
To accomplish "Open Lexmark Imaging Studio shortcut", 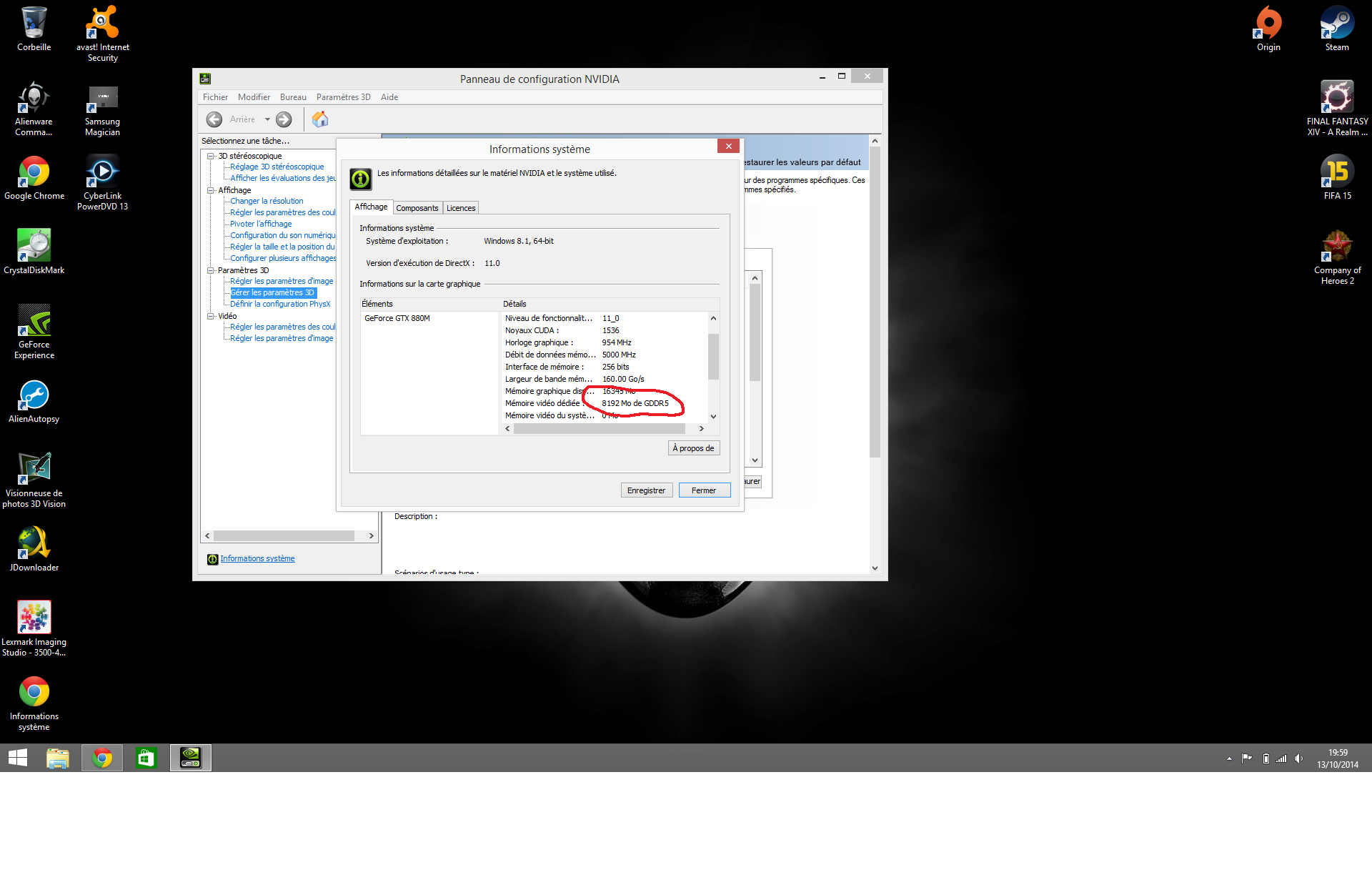I will [x=34, y=628].
